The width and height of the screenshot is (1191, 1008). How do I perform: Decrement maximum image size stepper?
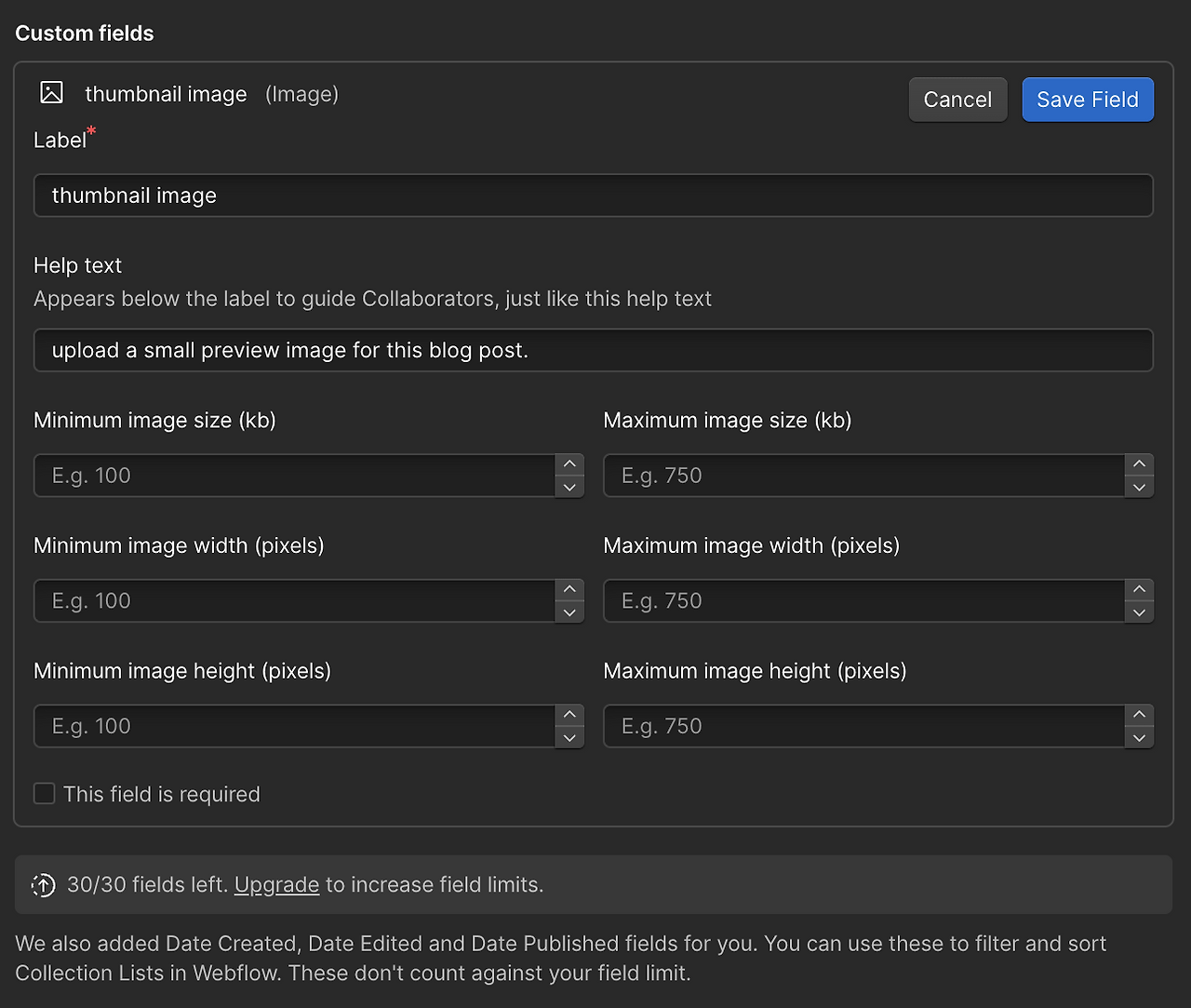tap(1139, 487)
